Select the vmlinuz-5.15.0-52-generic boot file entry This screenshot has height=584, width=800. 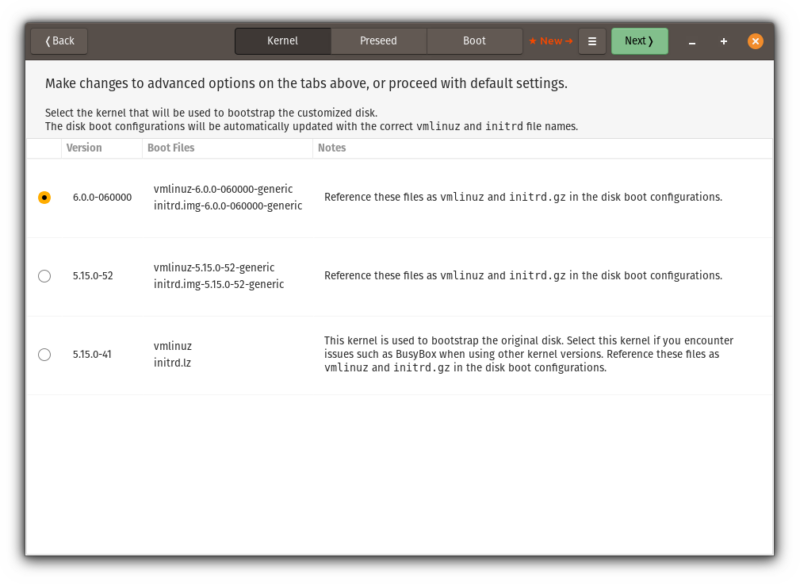pyautogui.click(x=215, y=267)
